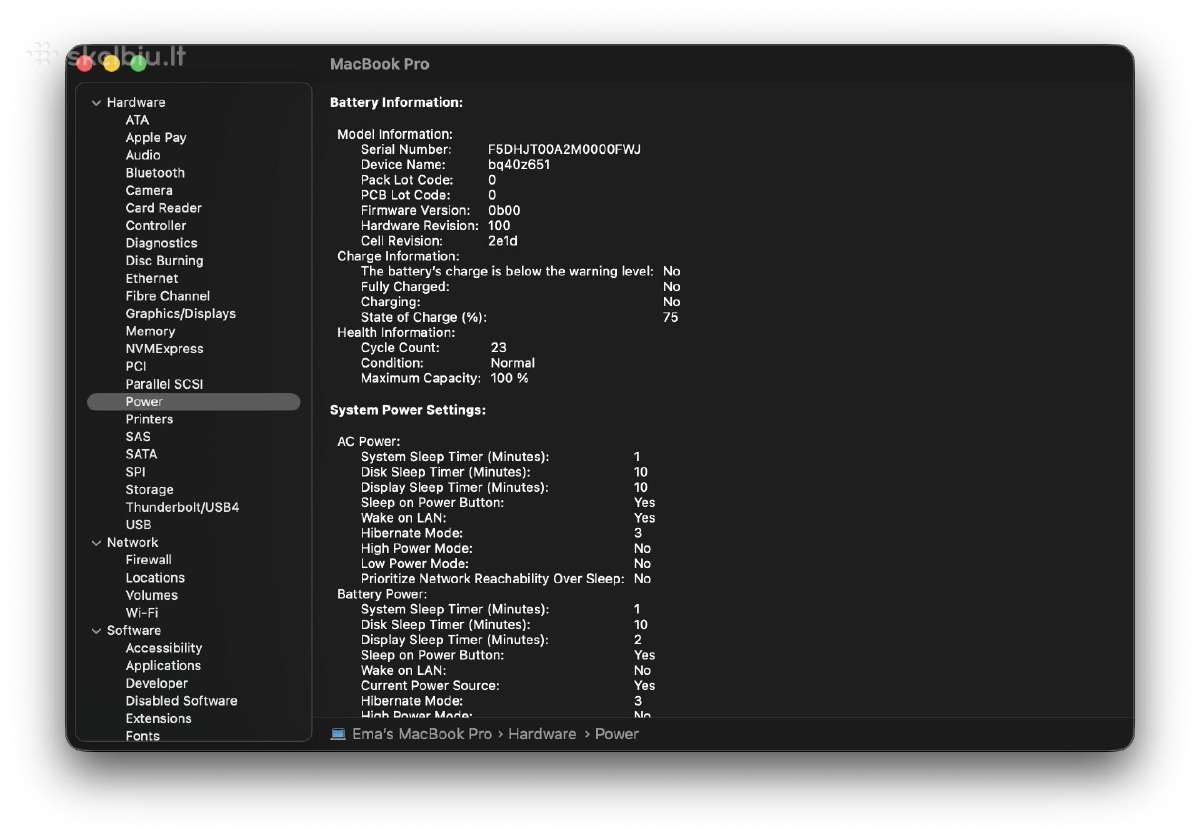Click the Network section label
1200x838 pixels.
click(x=132, y=543)
